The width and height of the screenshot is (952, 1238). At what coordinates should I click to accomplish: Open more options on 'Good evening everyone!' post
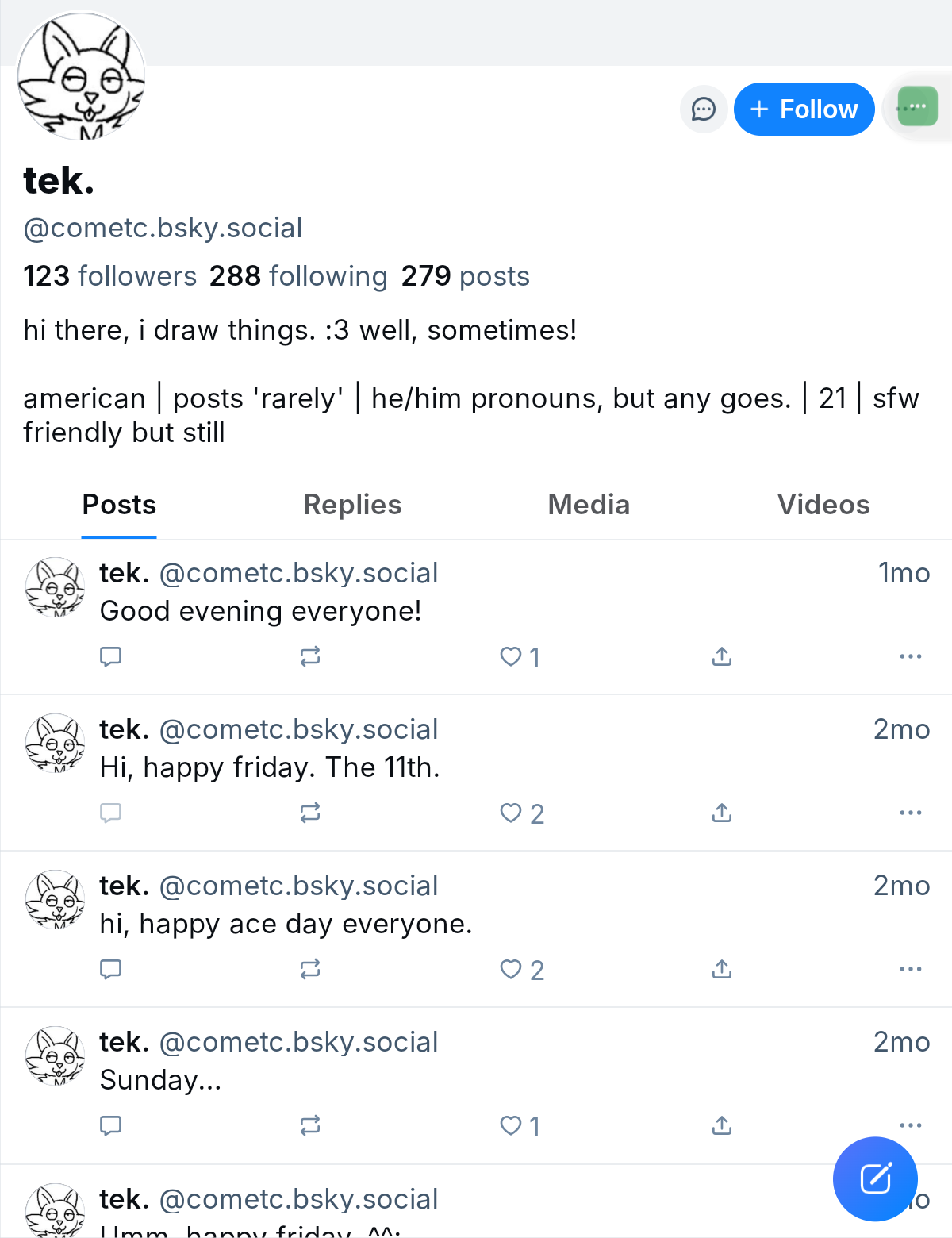(910, 656)
